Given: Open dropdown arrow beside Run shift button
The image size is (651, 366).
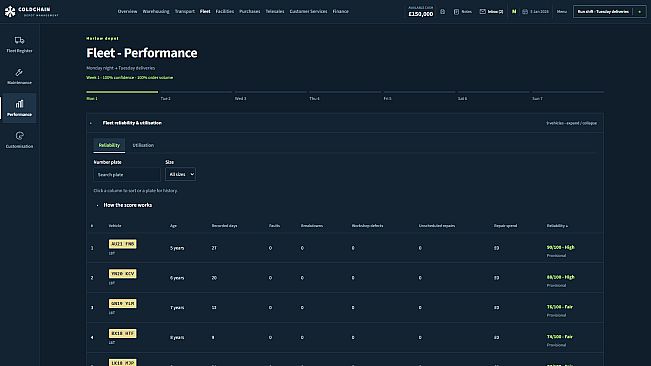Looking at the screenshot, I should point(639,12).
